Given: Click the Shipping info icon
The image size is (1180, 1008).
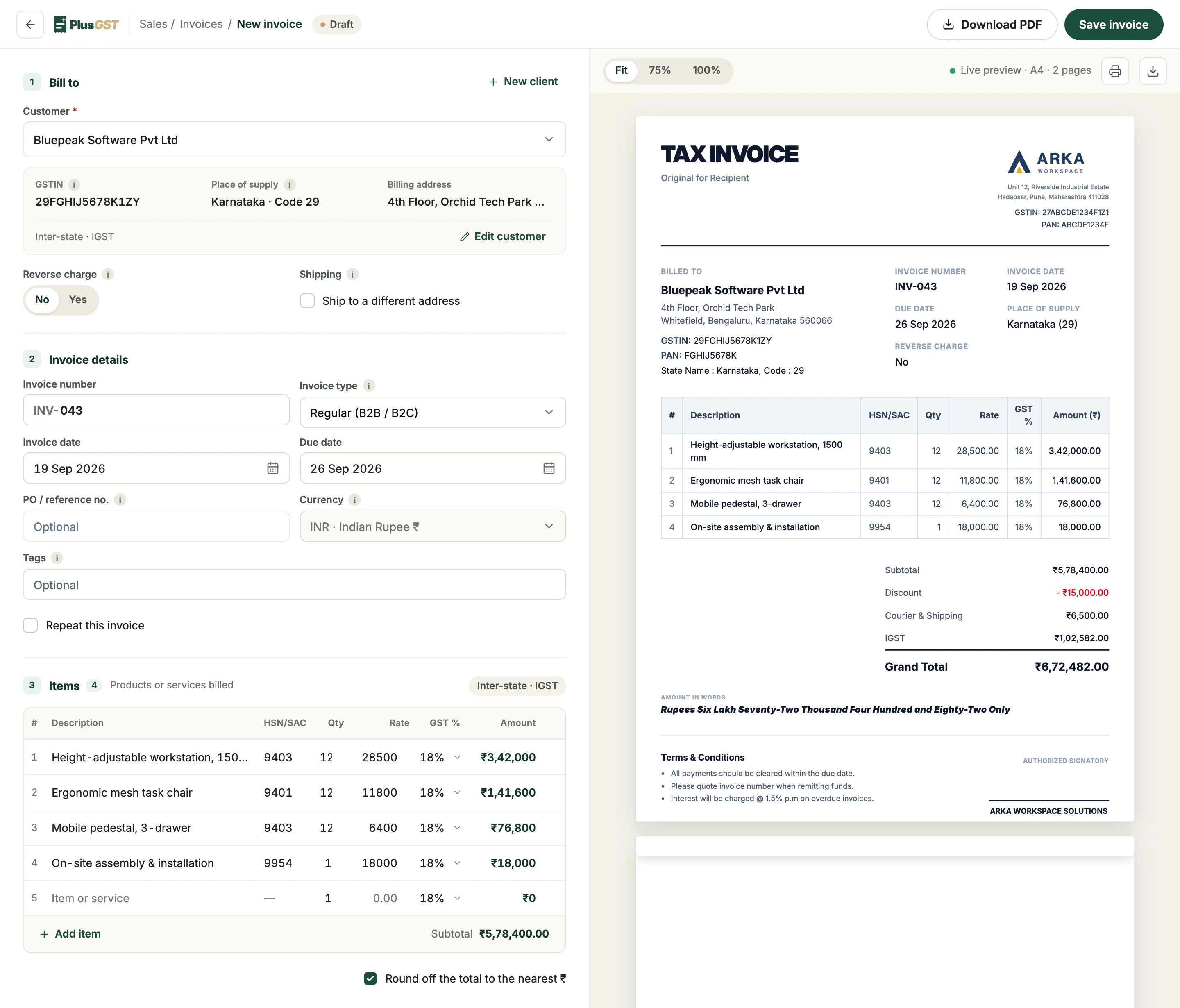Looking at the screenshot, I should [x=352, y=275].
